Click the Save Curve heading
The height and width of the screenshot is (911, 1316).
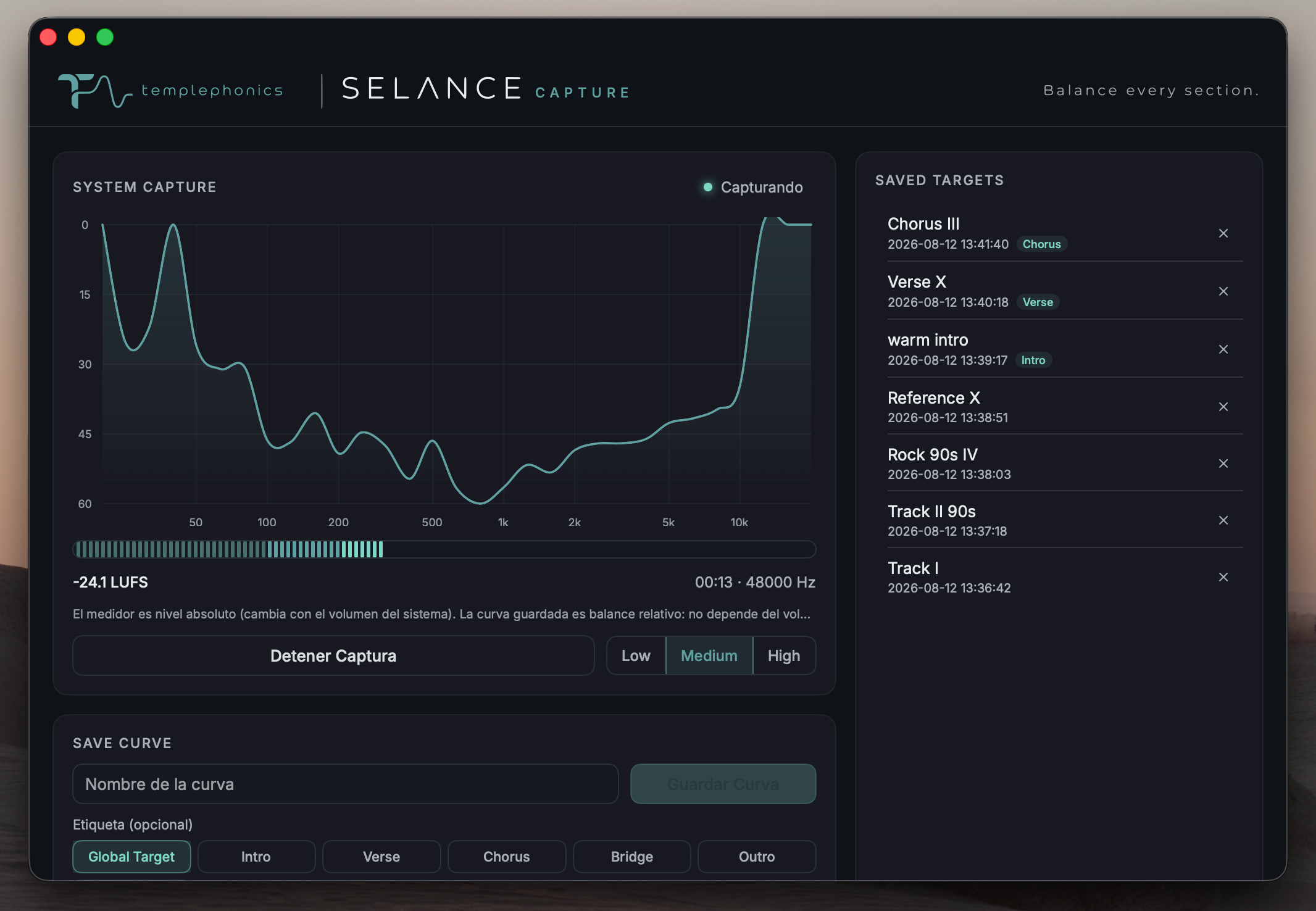click(x=122, y=743)
